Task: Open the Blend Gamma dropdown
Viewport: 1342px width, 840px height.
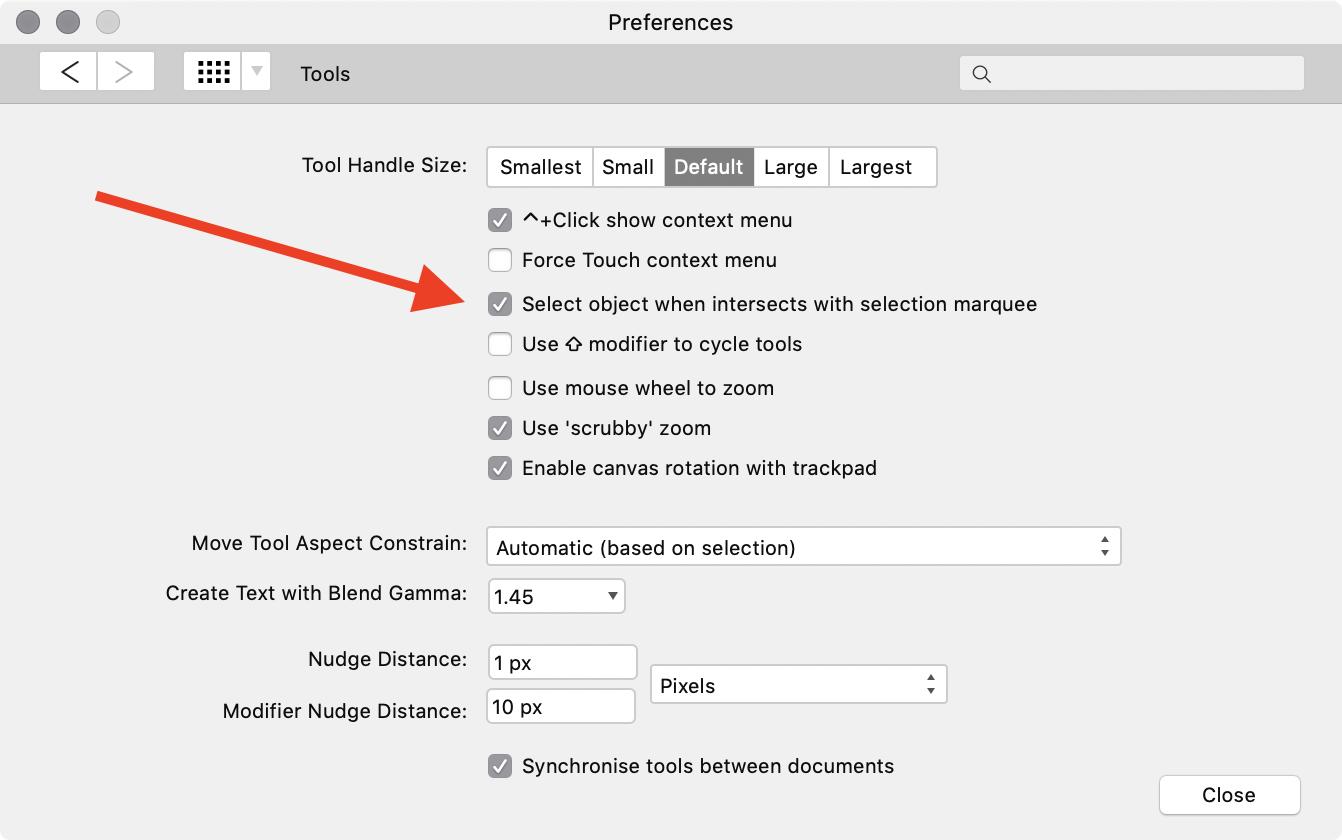Action: 556,596
